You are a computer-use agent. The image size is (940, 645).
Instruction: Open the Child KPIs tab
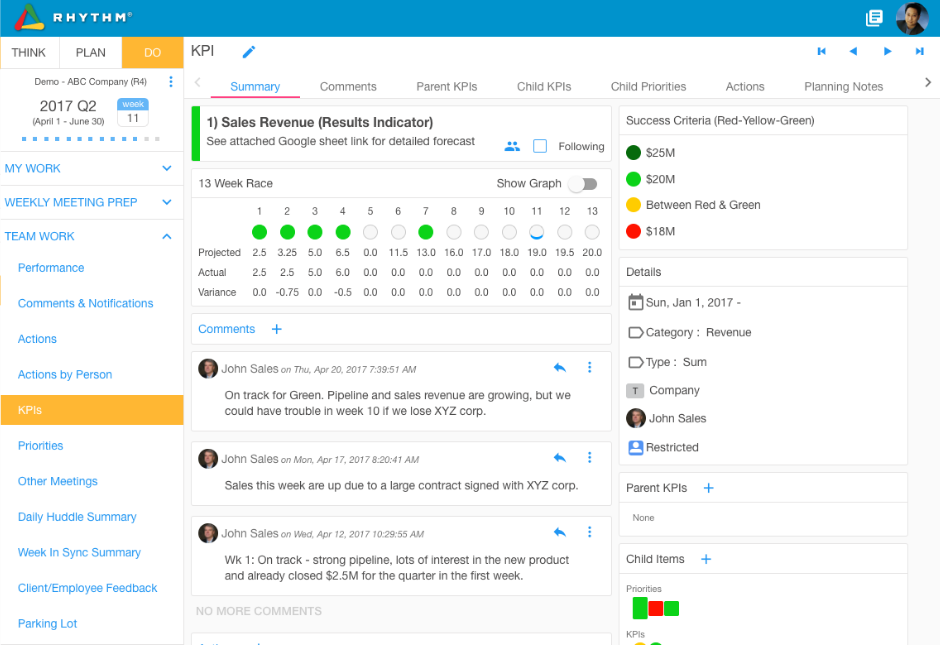pyautogui.click(x=544, y=86)
